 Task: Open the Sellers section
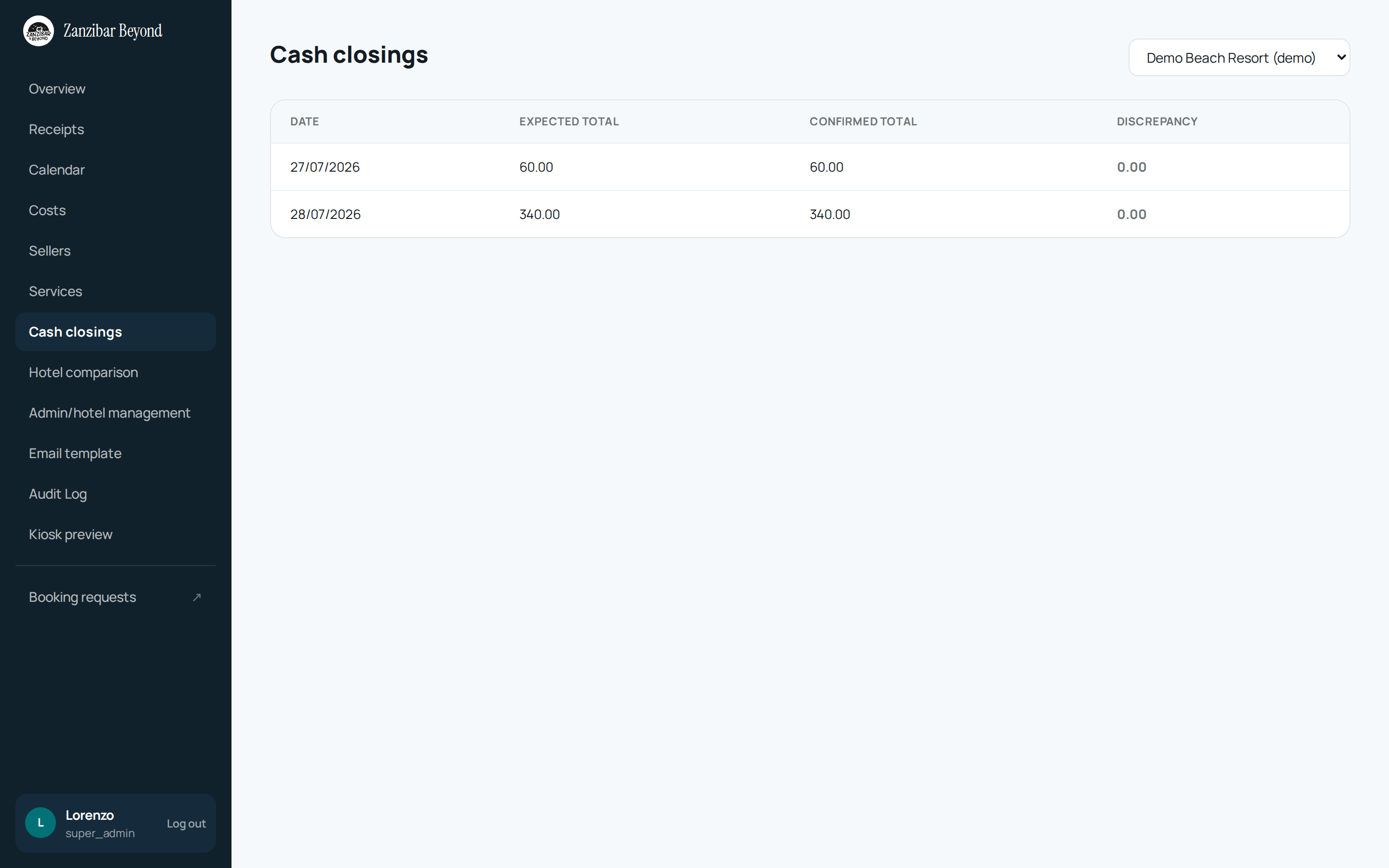point(115,251)
